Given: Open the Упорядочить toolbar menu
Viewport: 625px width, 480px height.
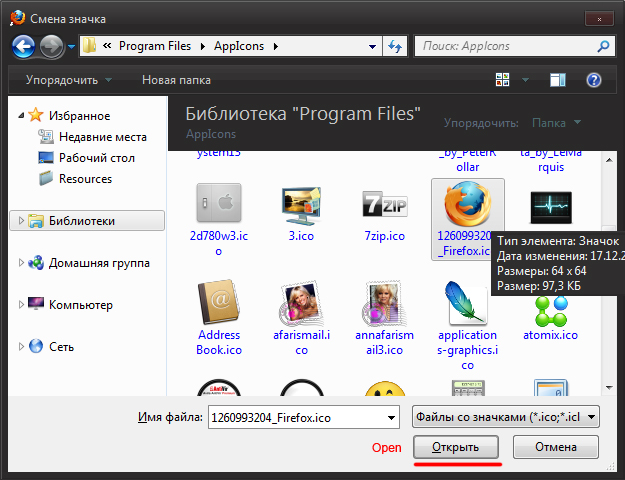Looking at the screenshot, I should coord(69,80).
